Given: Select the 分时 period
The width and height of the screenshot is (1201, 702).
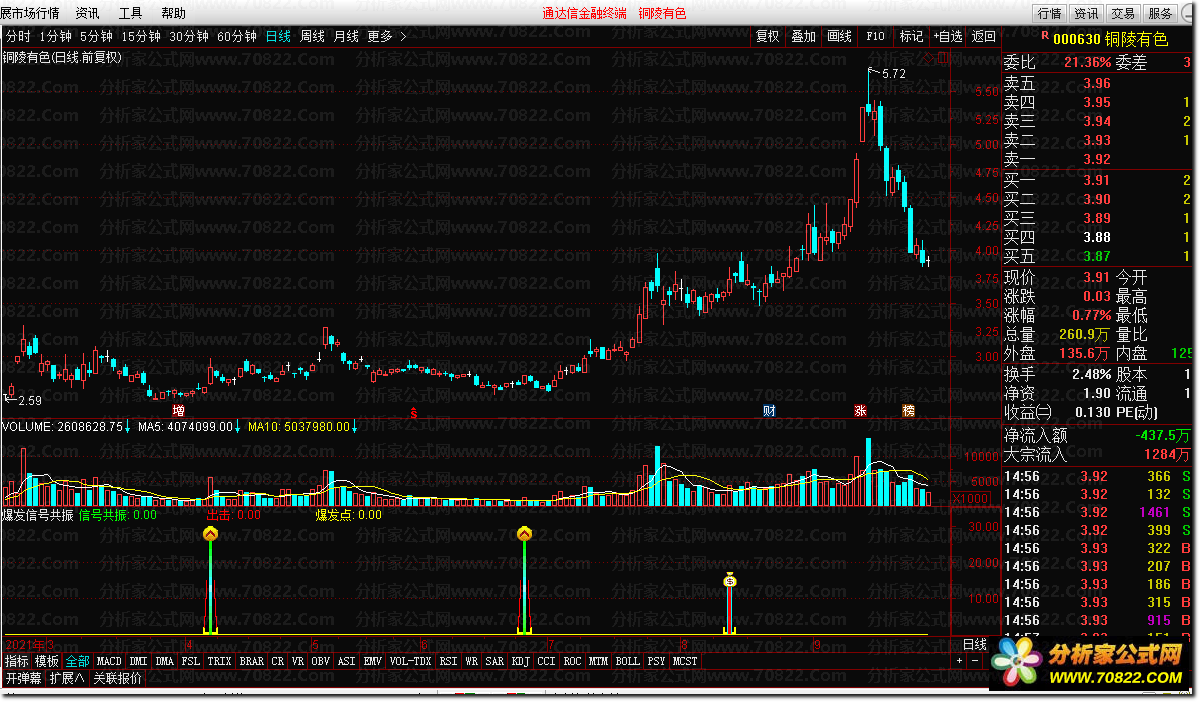Looking at the screenshot, I should click(x=18, y=36).
